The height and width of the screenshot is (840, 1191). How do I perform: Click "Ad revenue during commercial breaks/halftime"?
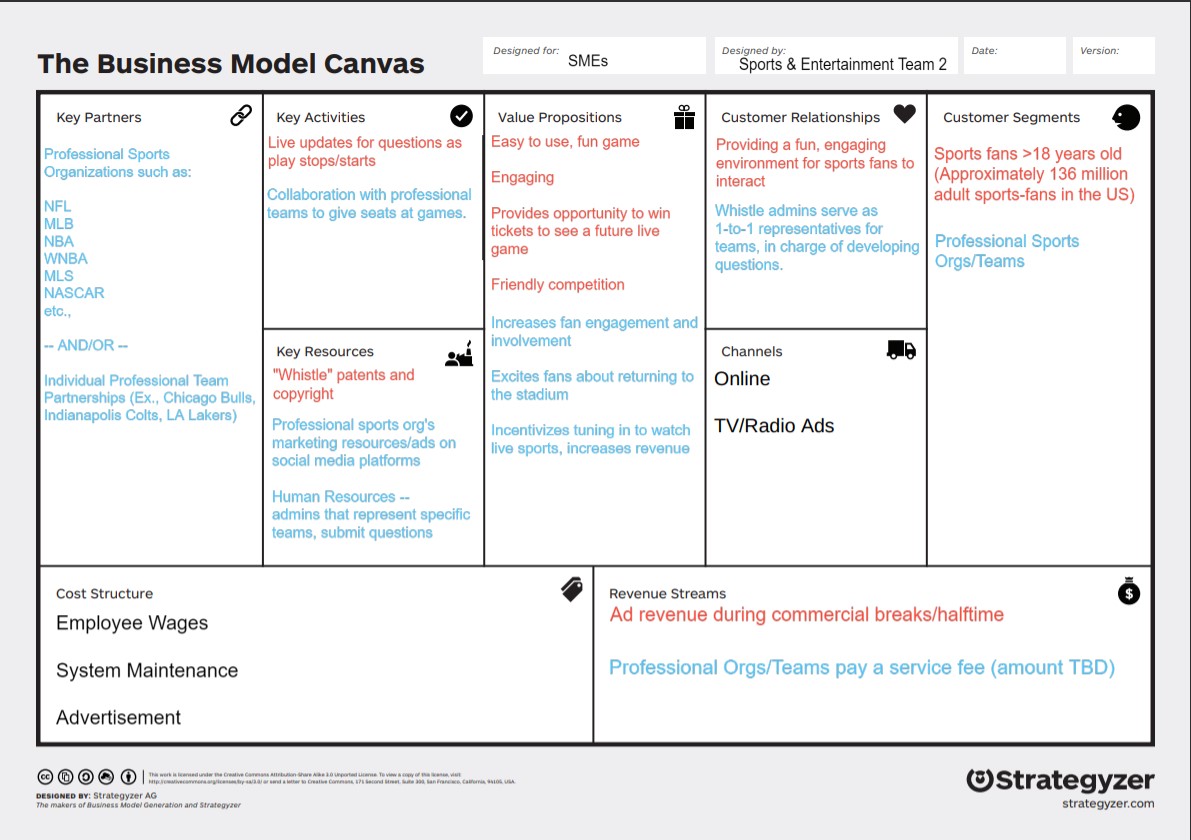pos(807,614)
